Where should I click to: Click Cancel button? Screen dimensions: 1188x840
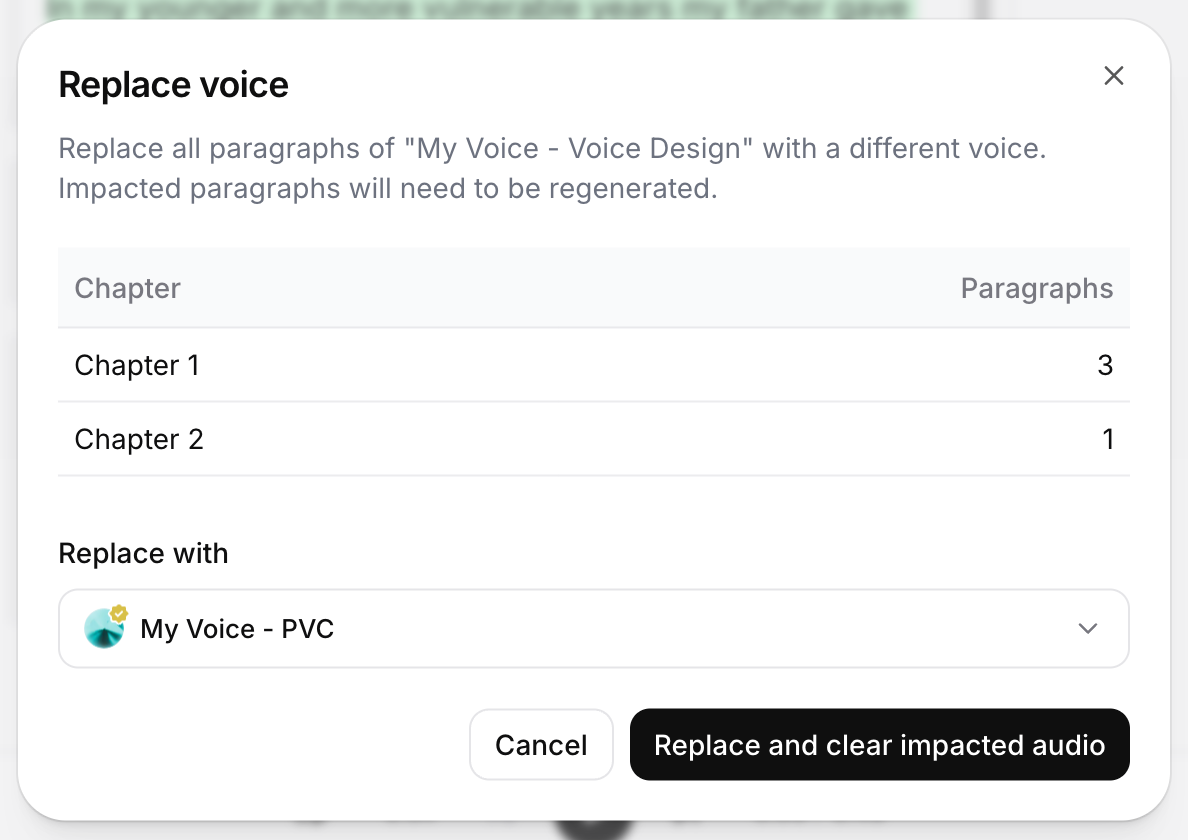541,745
